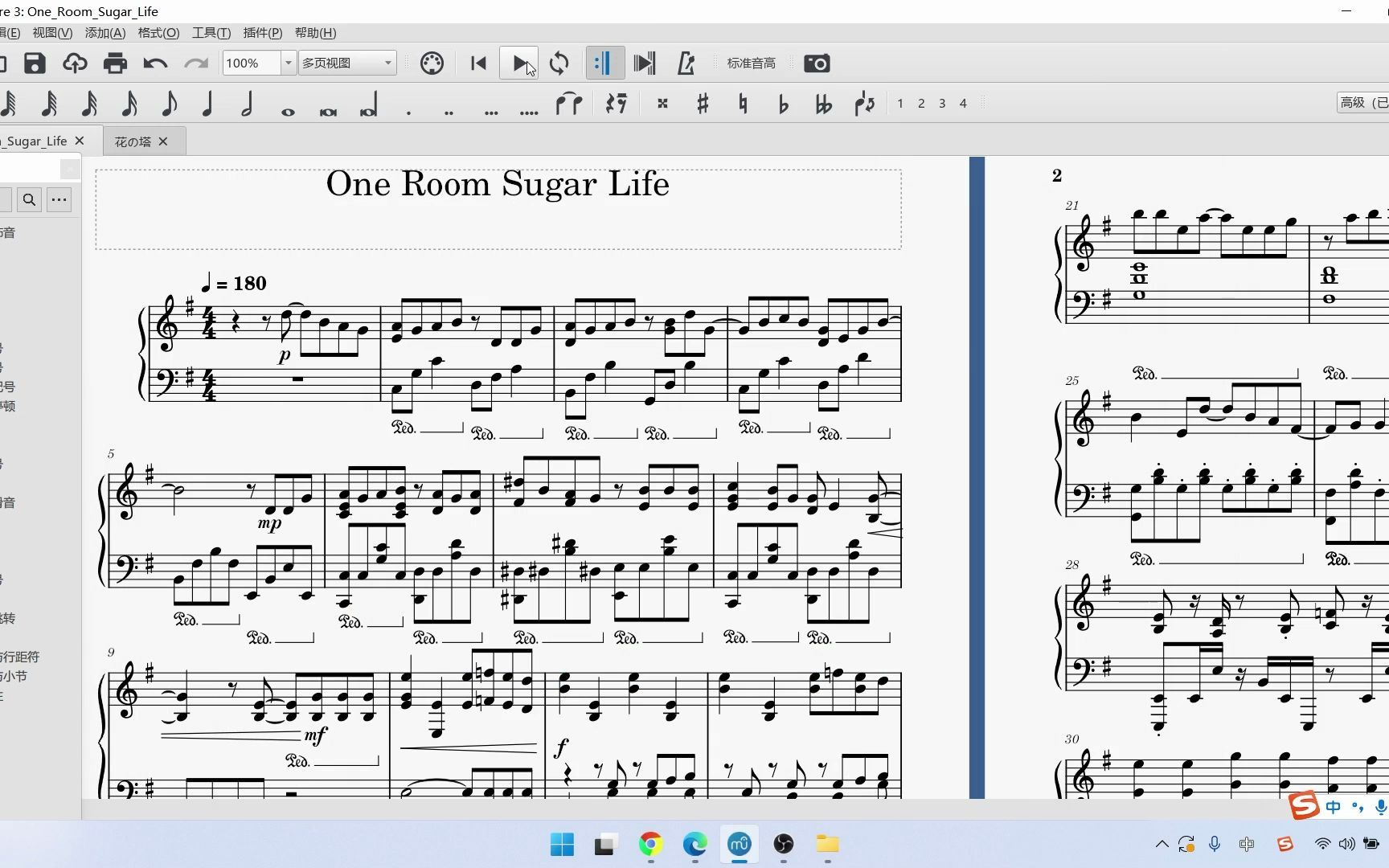The width and height of the screenshot is (1389, 868).
Task: Select voice 2
Action: point(921,104)
